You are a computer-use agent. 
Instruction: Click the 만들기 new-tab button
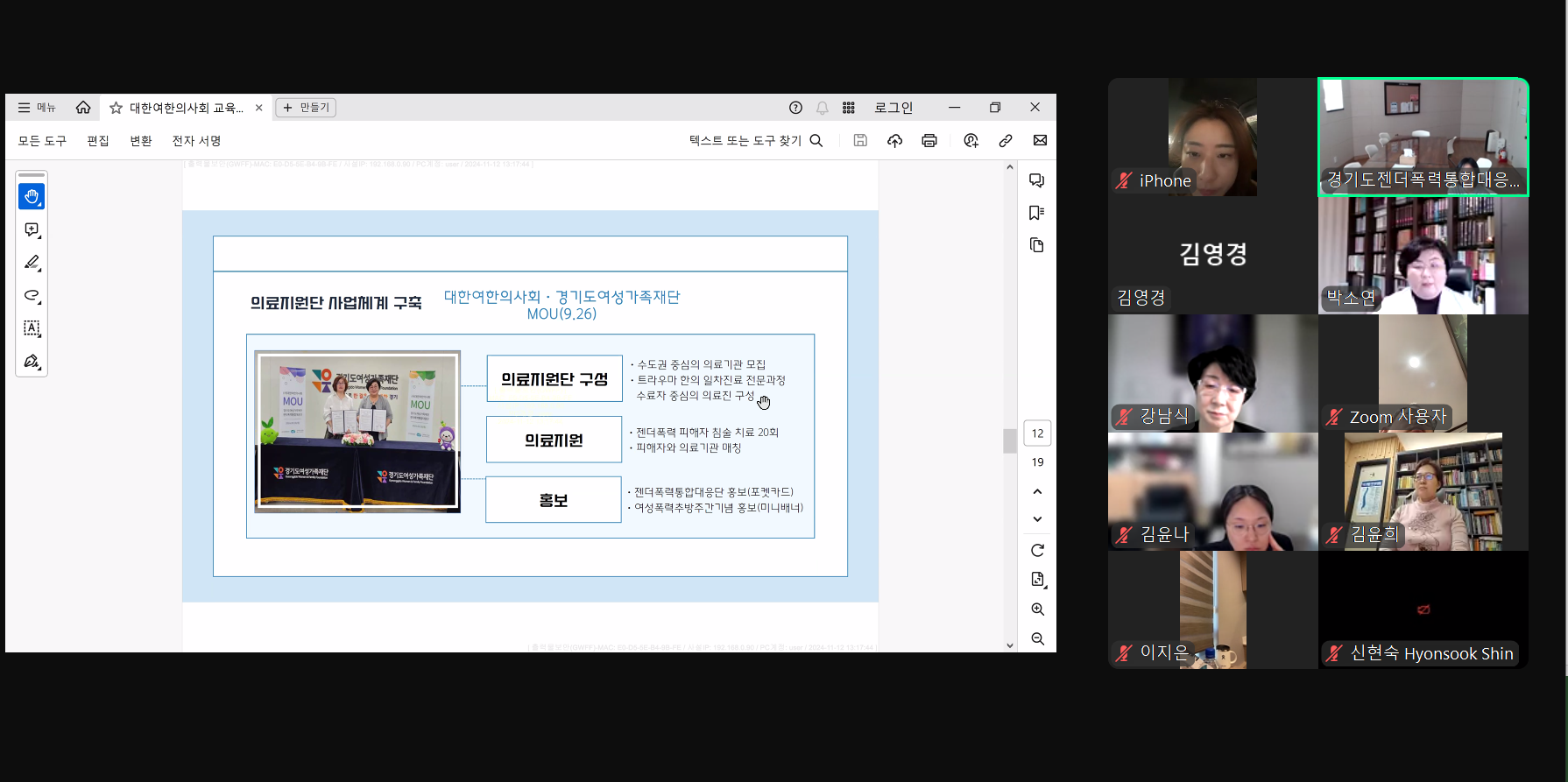coord(306,108)
